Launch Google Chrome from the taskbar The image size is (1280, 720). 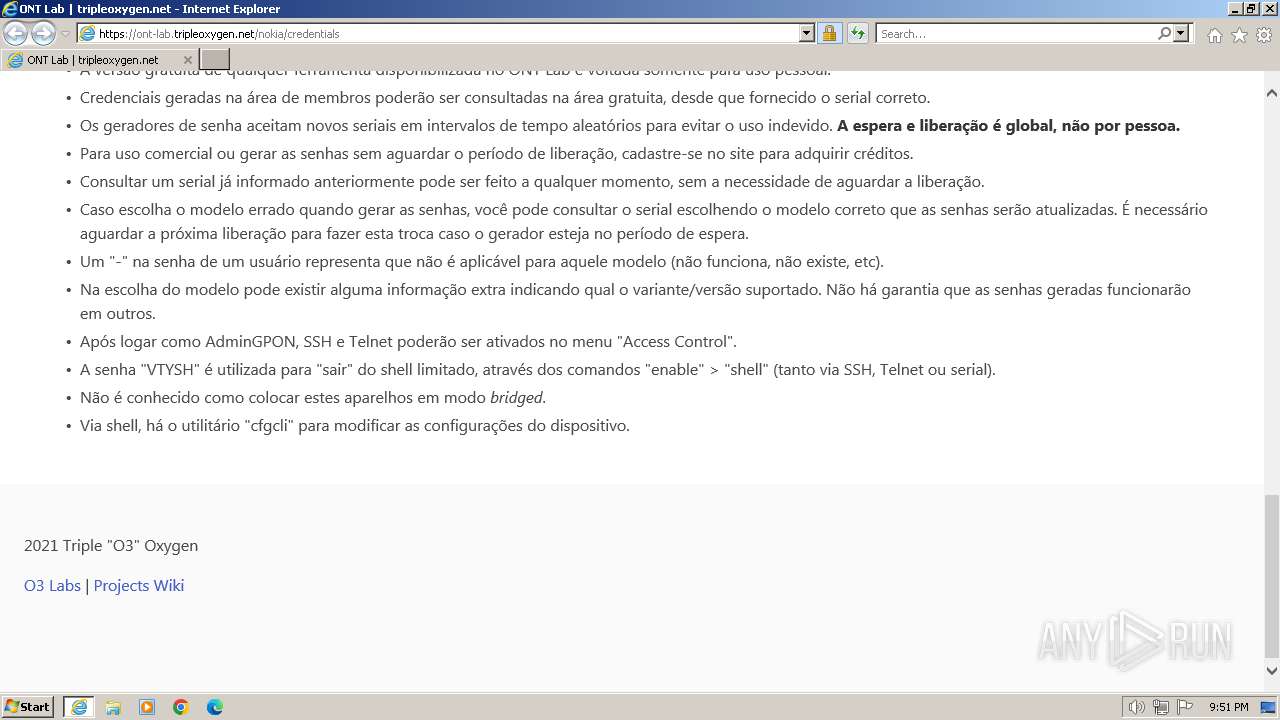click(x=181, y=707)
